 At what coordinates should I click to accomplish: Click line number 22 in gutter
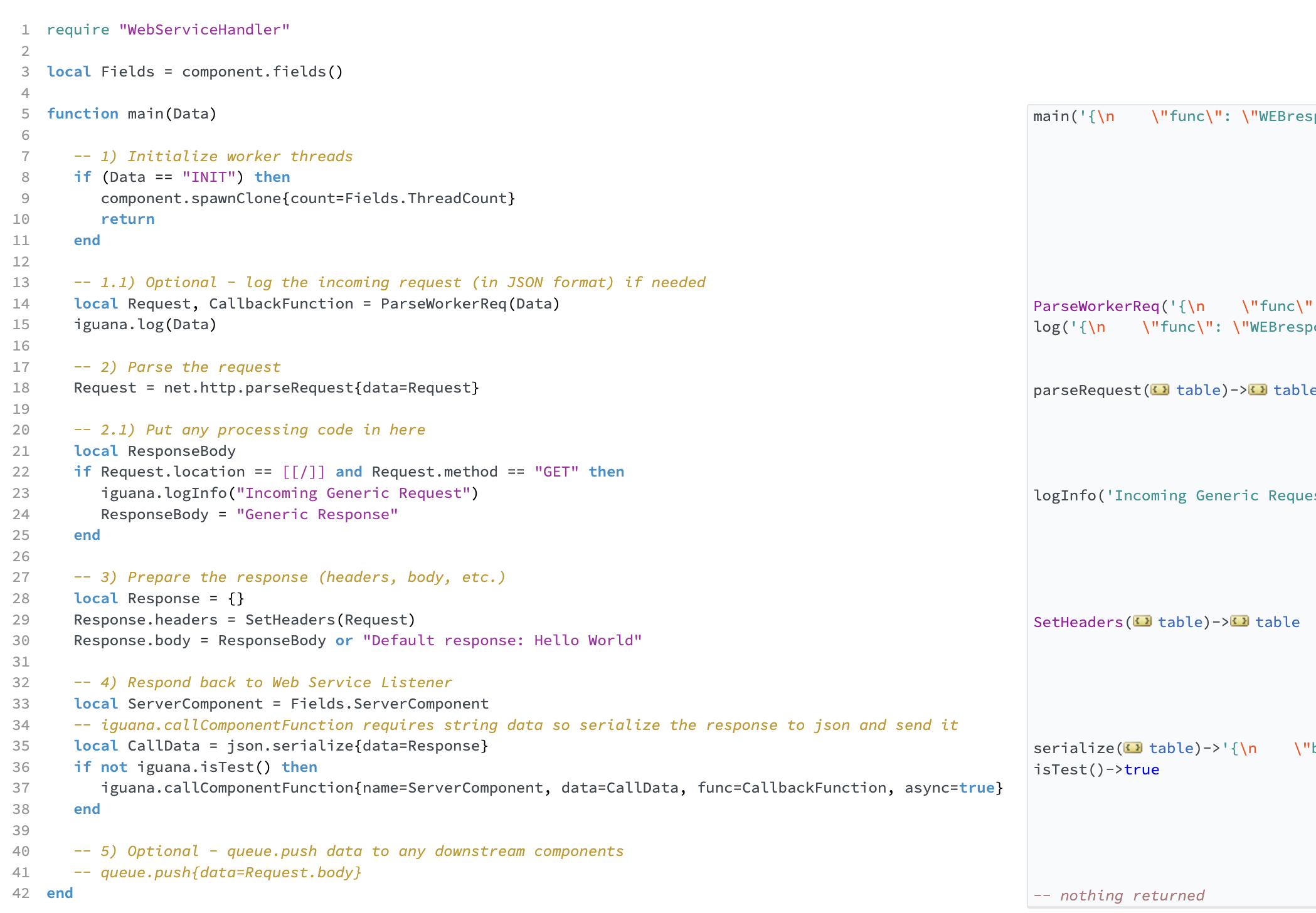pyautogui.click(x=21, y=472)
